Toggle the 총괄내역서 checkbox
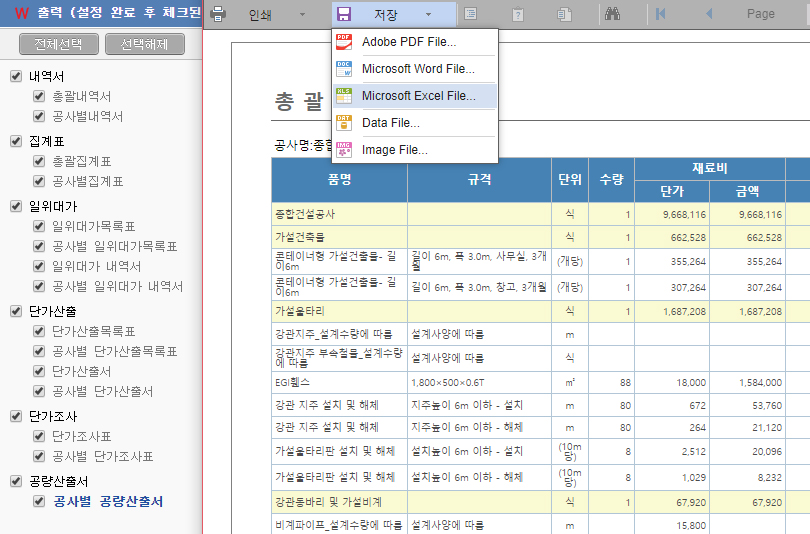This screenshot has height=534, width=810. 39,96
